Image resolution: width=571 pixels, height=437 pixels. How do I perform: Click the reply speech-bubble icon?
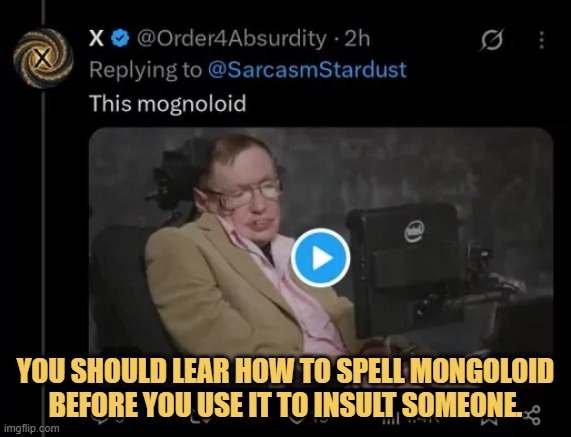pyautogui.click(x=99, y=419)
